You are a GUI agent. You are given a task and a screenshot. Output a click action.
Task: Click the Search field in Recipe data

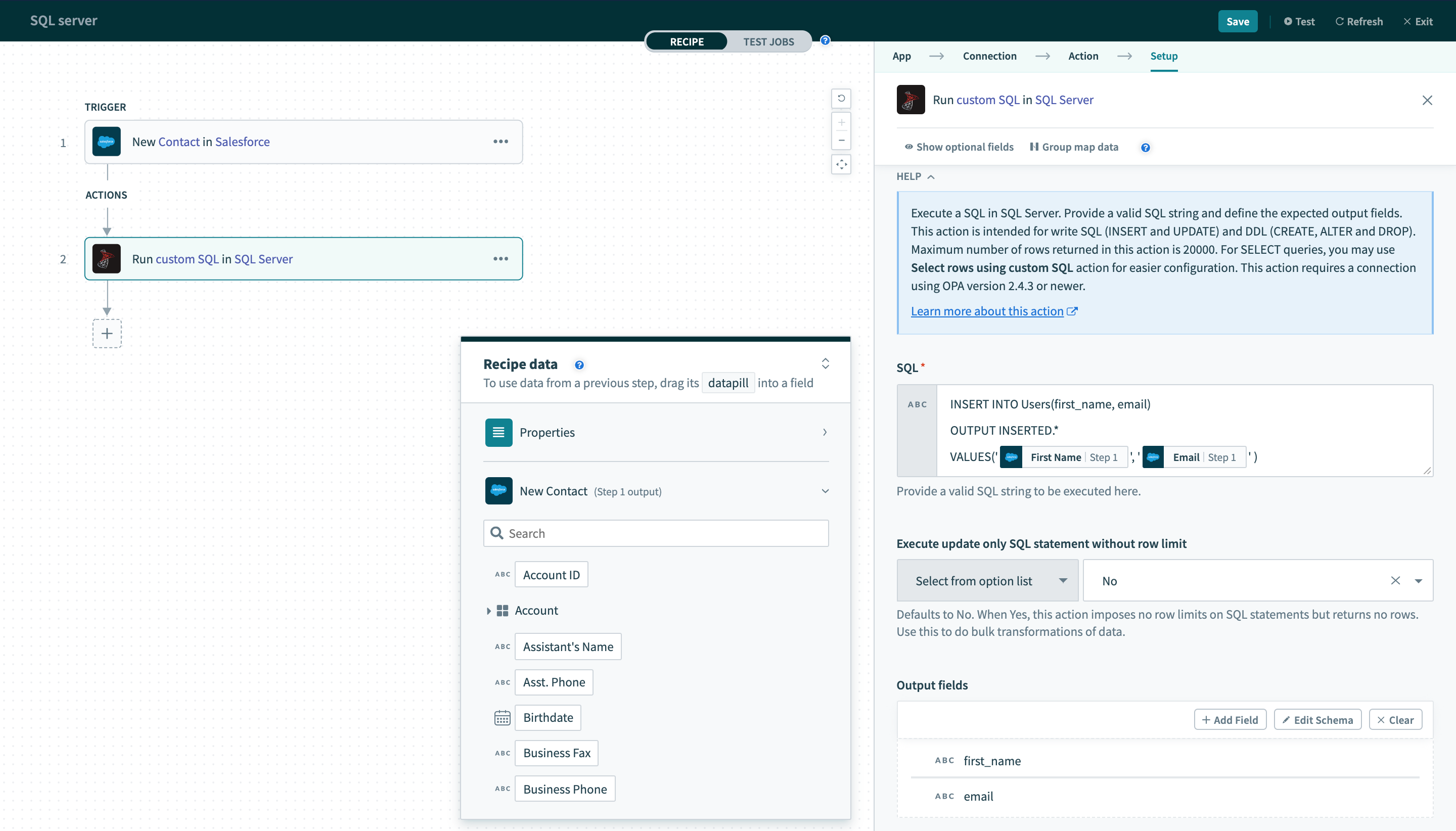pos(655,532)
